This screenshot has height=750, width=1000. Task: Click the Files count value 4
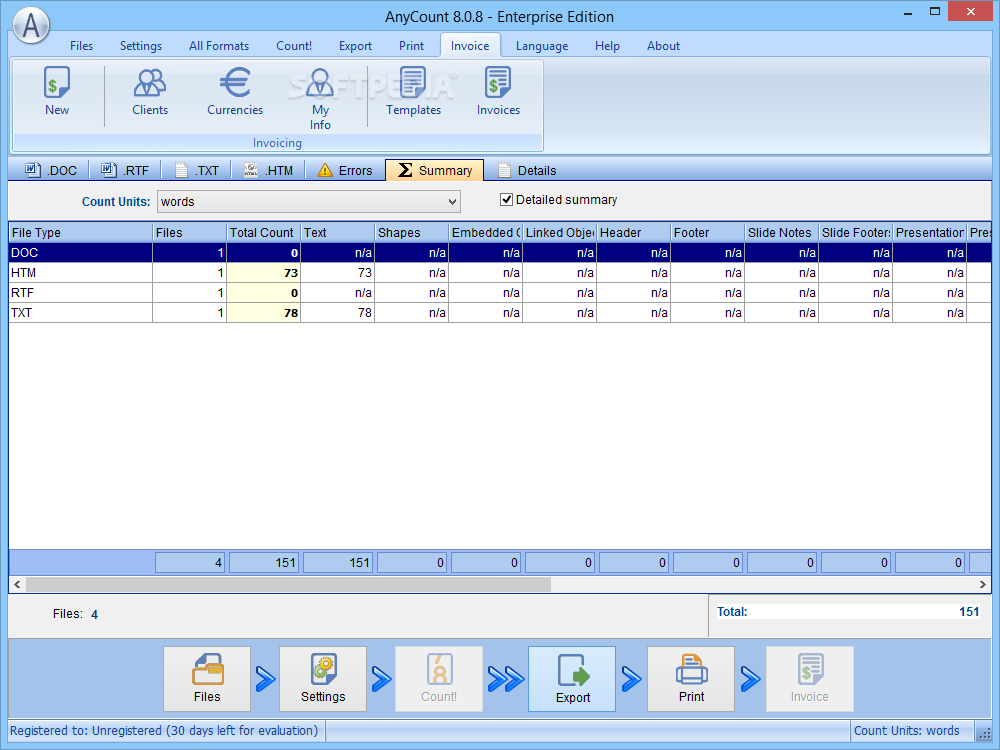coord(94,615)
